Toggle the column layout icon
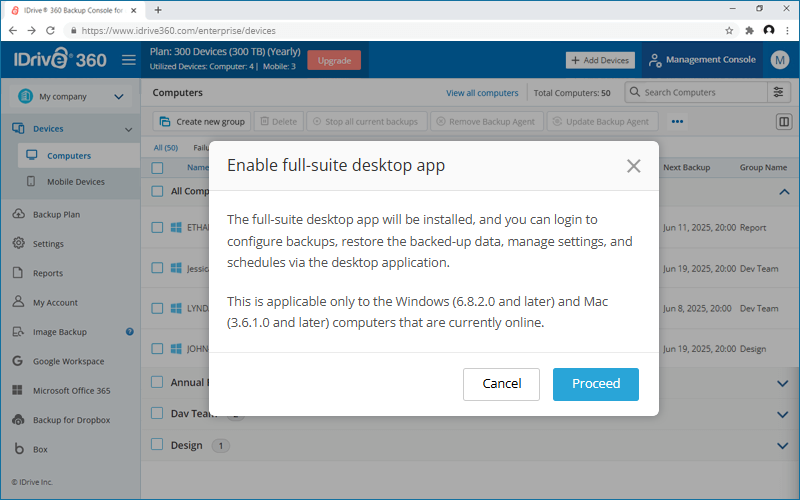Viewport: 800px width, 500px height. pyautogui.click(x=784, y=121)
